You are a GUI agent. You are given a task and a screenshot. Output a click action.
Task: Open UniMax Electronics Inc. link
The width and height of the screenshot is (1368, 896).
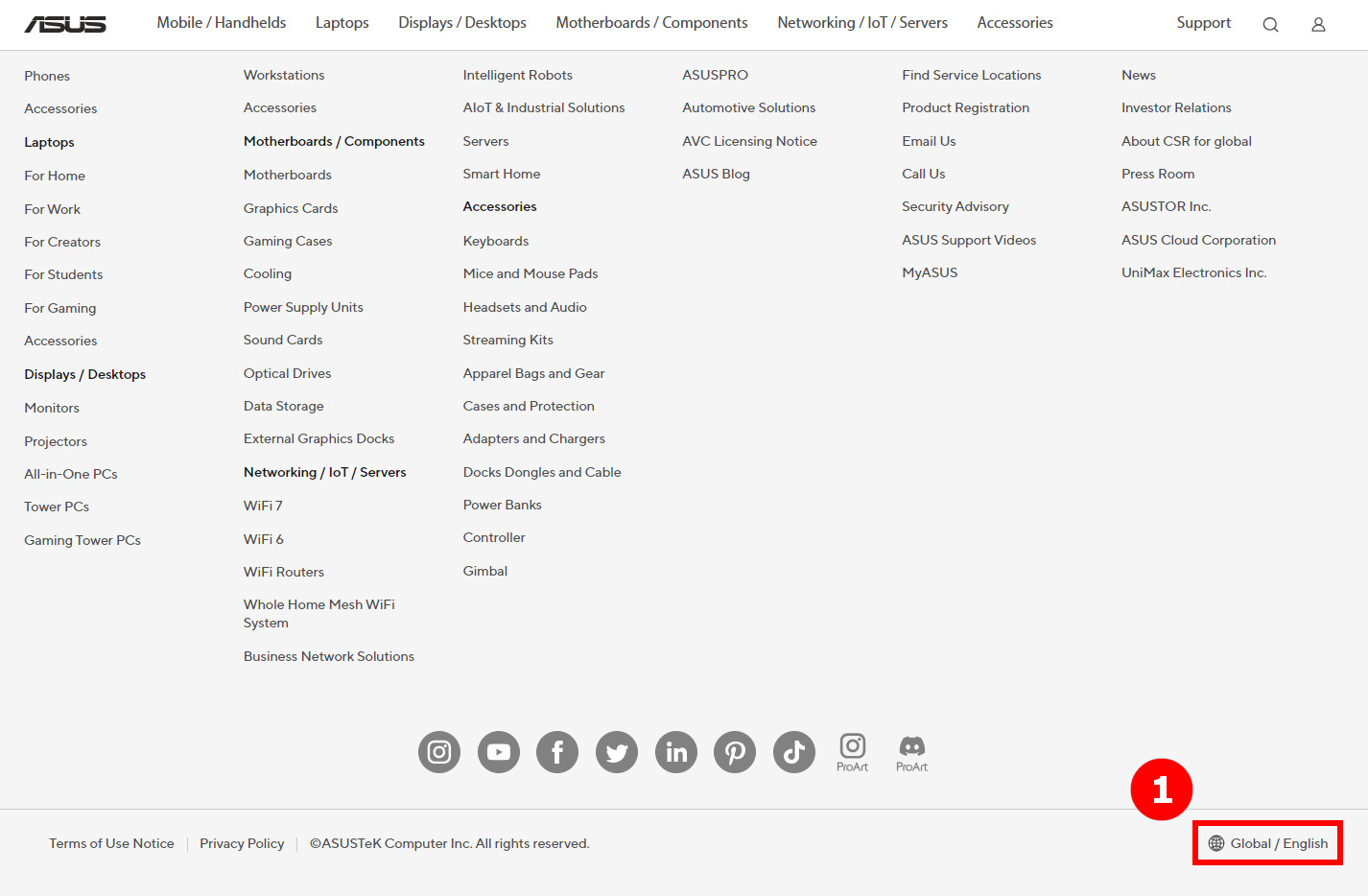(x=1194, y=272)
